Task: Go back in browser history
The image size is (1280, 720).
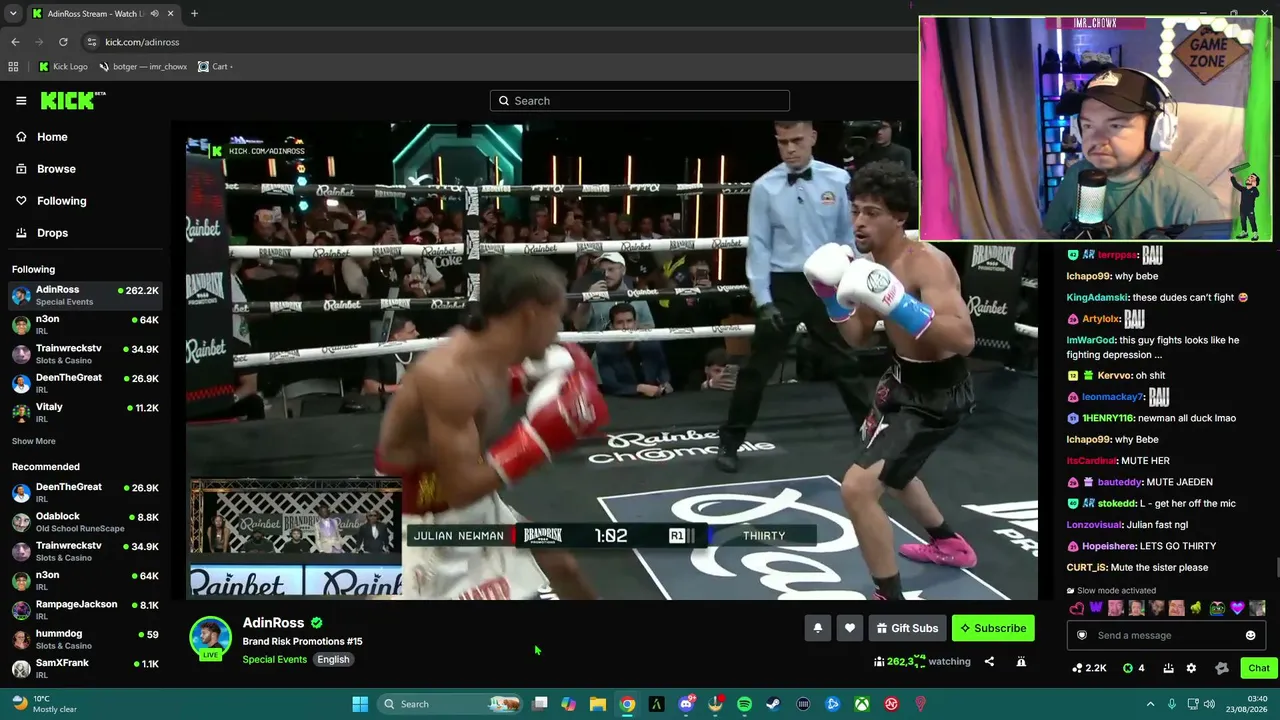Action: tap(15, 42)
